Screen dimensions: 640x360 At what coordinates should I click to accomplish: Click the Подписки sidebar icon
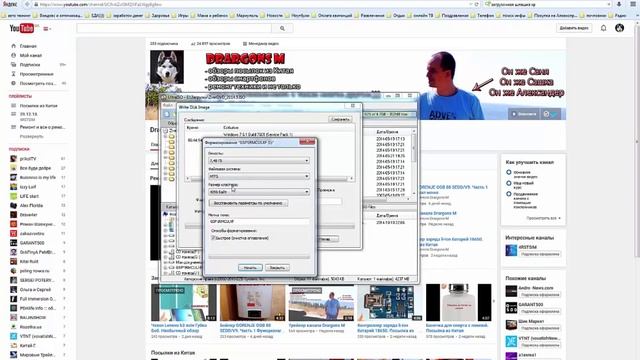pyautogui.click(x=13, y=64)
